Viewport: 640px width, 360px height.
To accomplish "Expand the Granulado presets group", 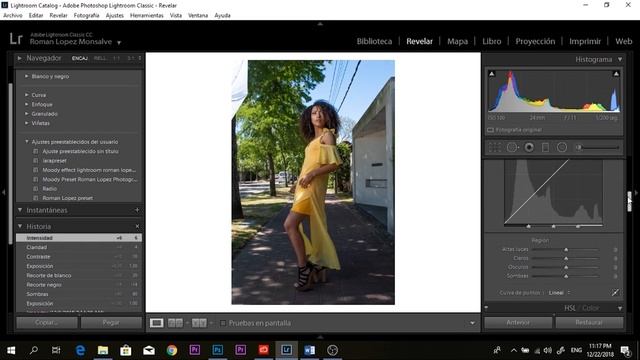I will (27, 113).
